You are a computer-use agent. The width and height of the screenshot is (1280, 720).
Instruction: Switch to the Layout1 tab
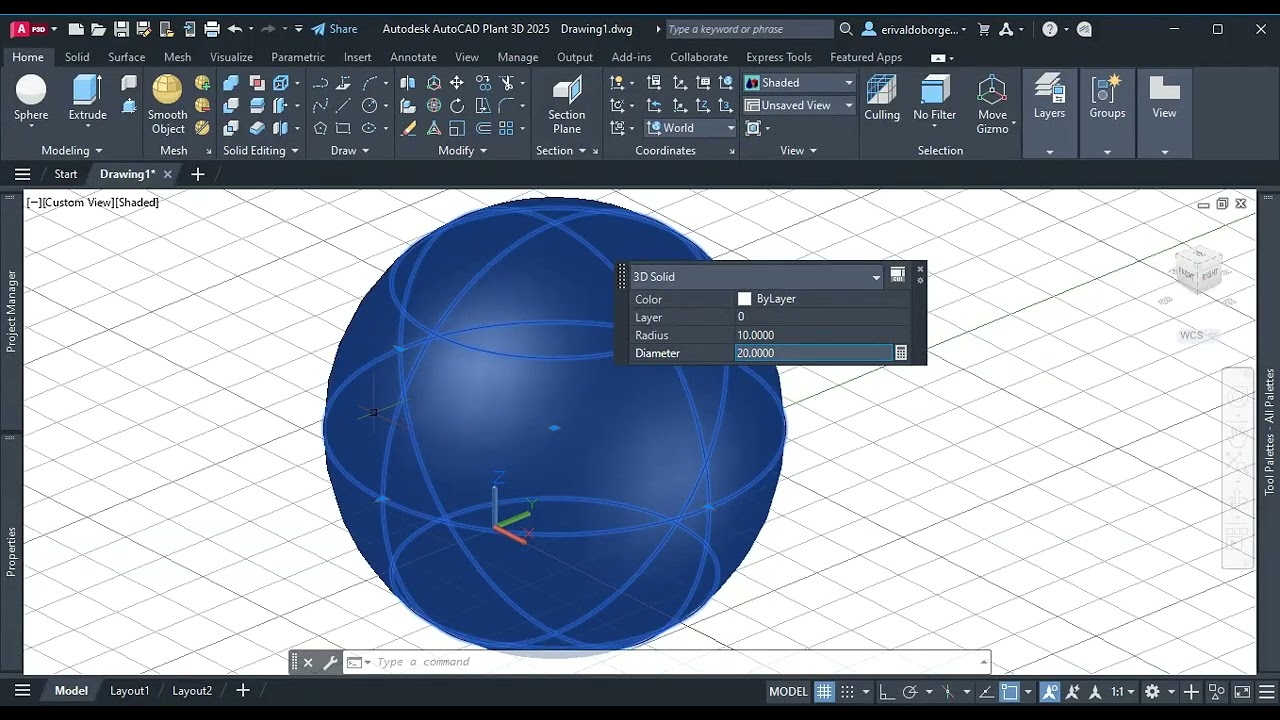click(x=130, y=690)
